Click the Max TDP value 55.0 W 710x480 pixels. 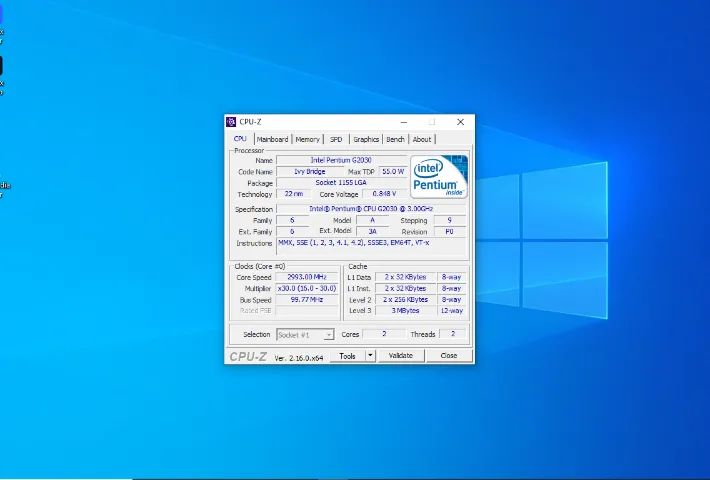[x=393, y=172]
